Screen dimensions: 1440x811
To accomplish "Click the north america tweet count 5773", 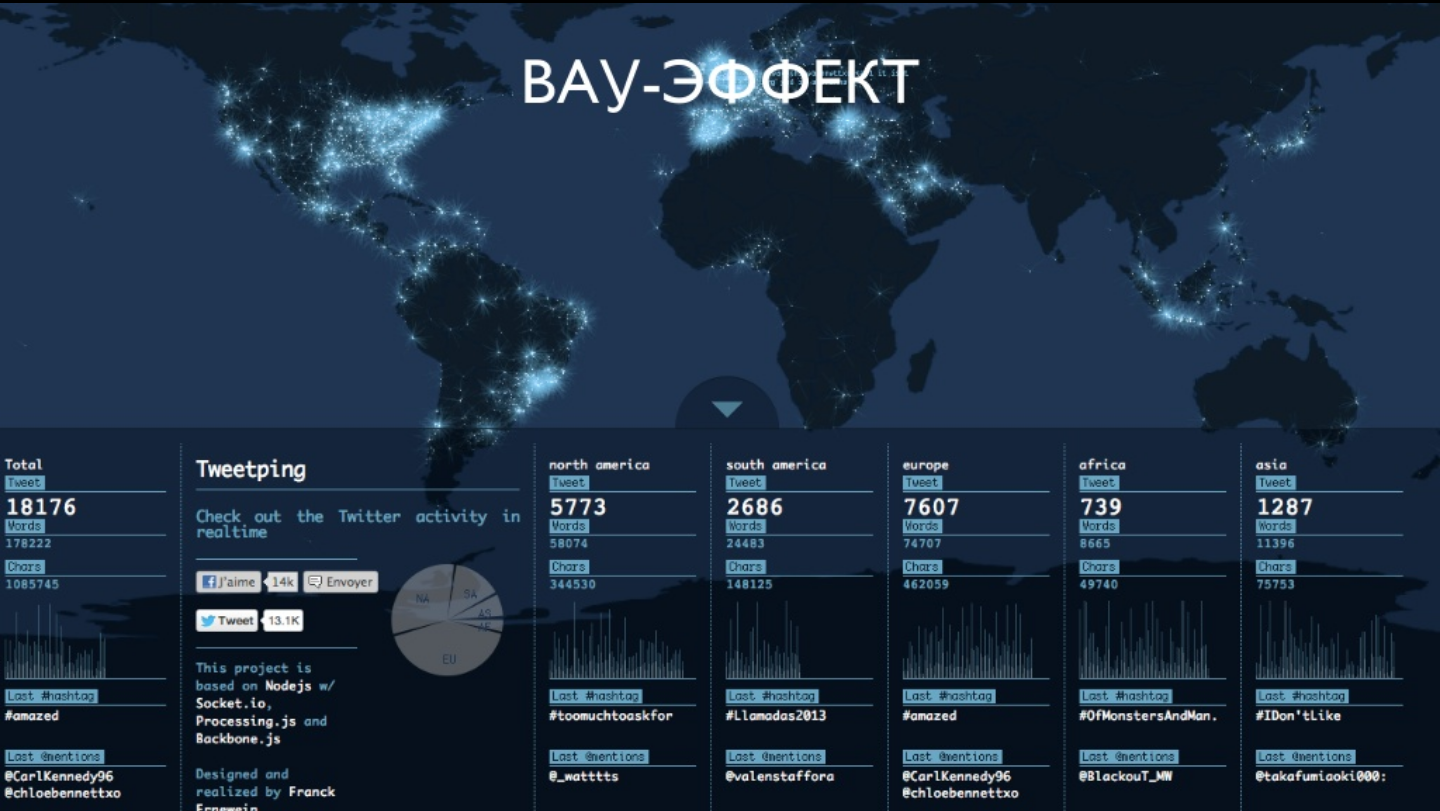I will coord(578,507).
